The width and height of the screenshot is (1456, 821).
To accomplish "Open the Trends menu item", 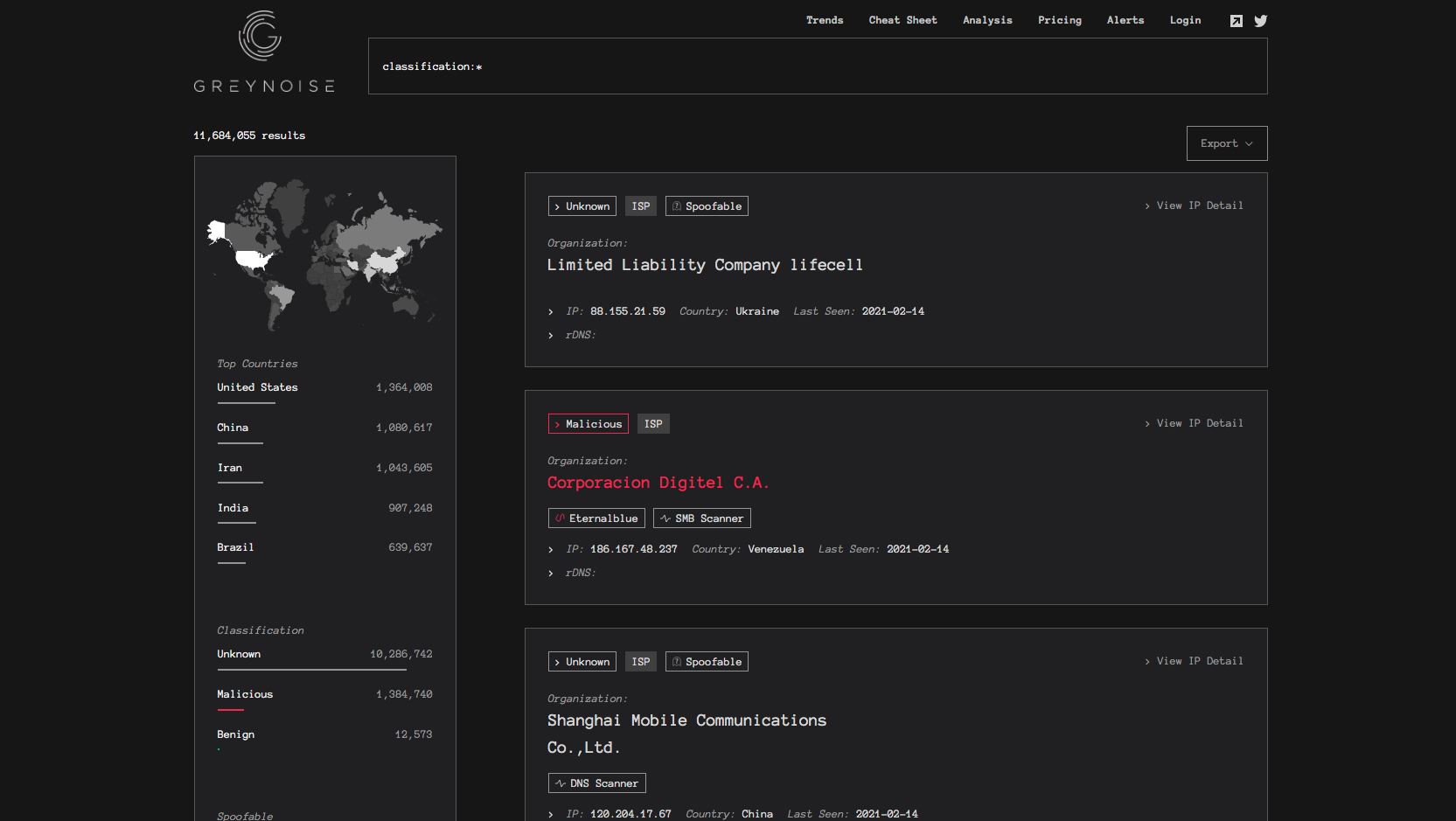I will tap(824, 20).
